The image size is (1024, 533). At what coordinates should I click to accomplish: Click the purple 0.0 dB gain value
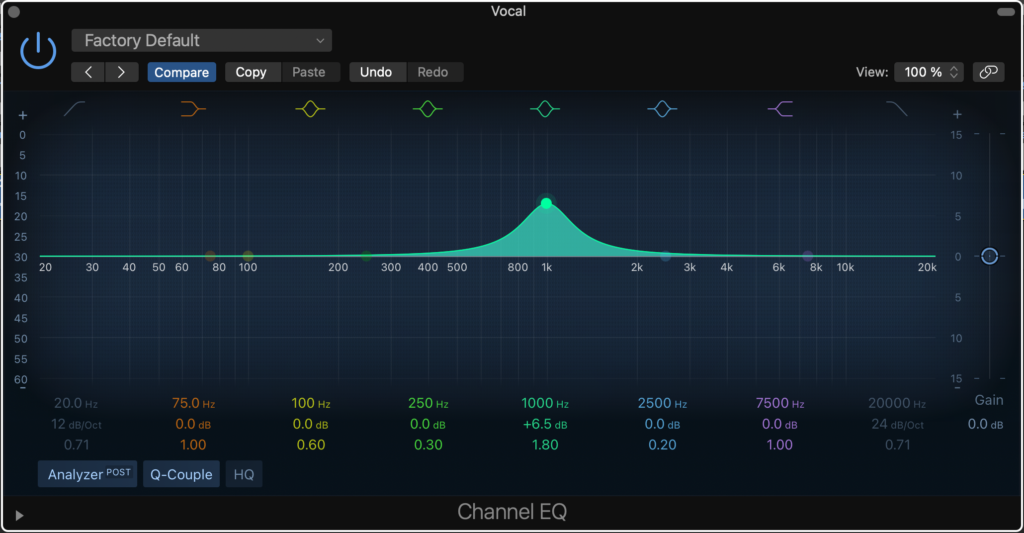780,424
